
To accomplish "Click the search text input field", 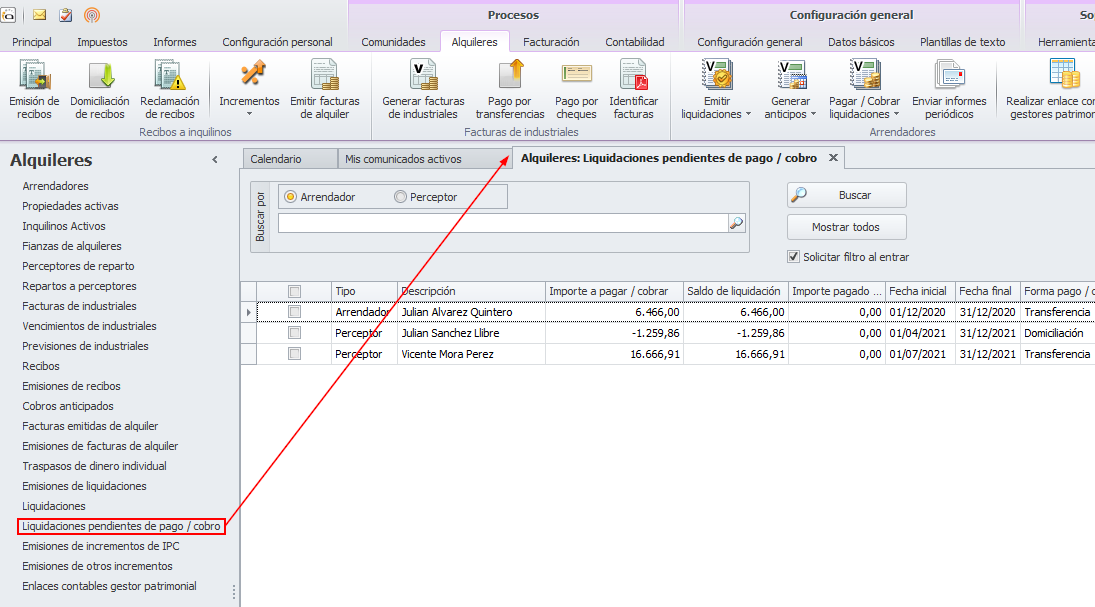I will click(502, 223).
